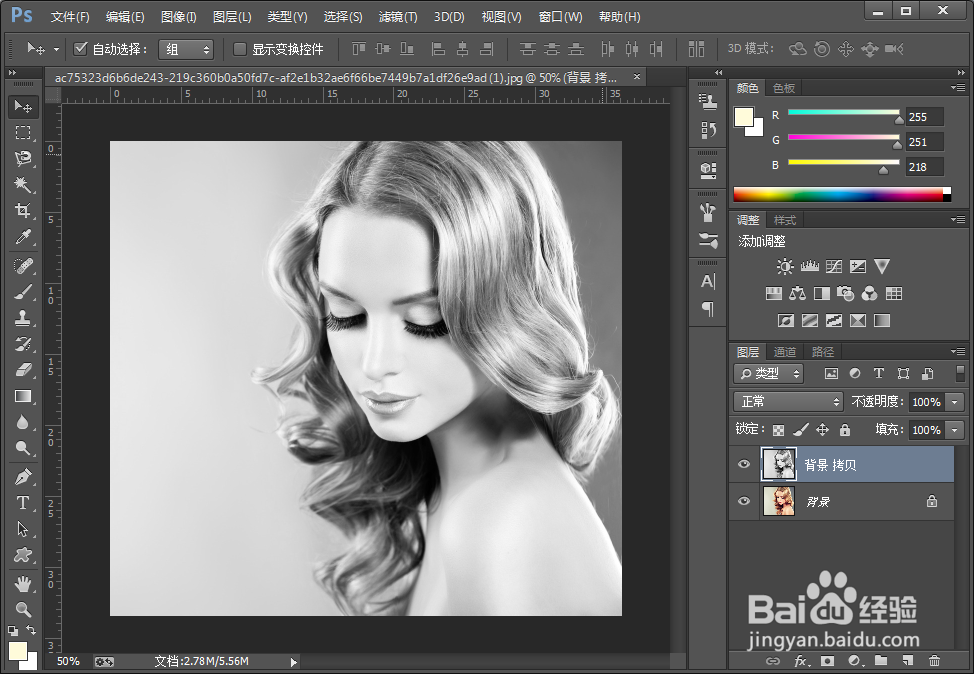Hide the 背景 layer
This screenshot has height=674, width=974.
(744, 501)
